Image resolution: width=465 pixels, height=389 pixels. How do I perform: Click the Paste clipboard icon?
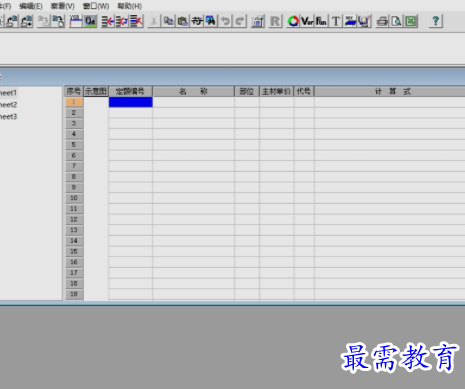tap(183, 21)
